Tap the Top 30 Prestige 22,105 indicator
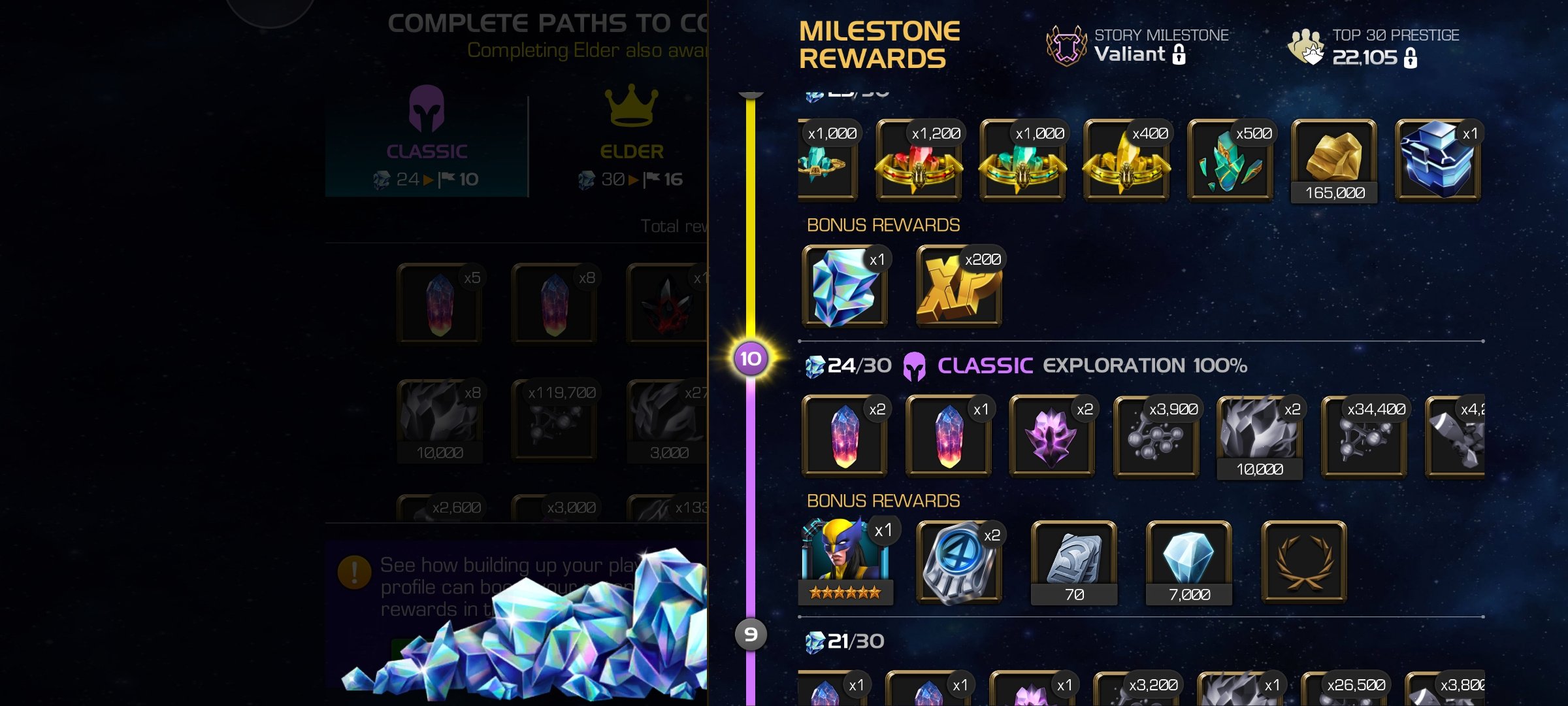This screenshot has width=1568, height=706. click(x=1373, y=47)
